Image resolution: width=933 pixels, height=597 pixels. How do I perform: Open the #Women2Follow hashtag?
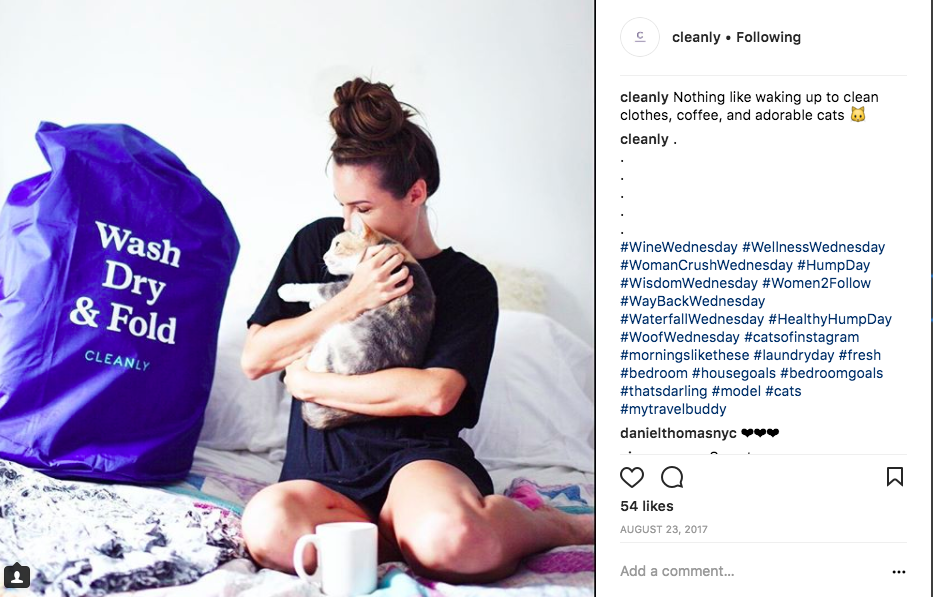tap(816, 283)
